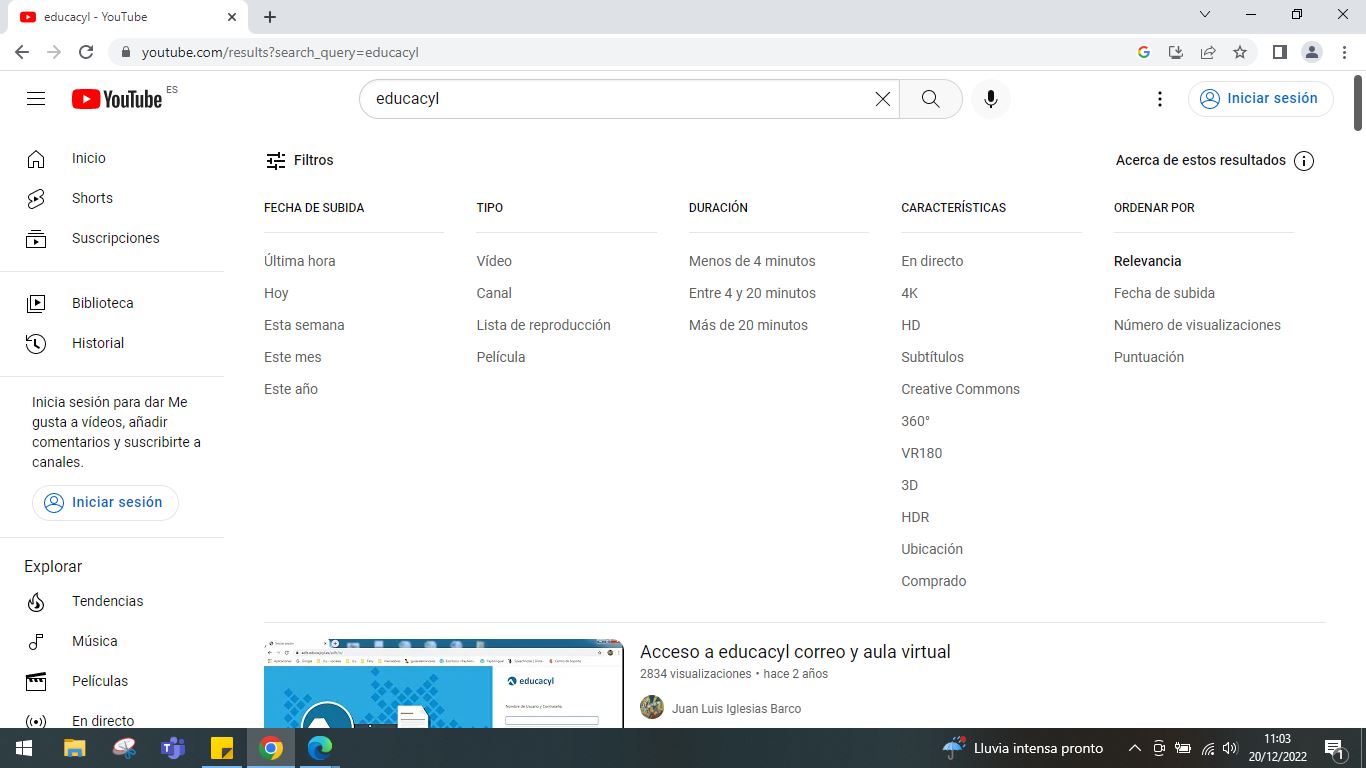
Task: Open Microsoft Teams from taskbar
Action: (173, 748)
